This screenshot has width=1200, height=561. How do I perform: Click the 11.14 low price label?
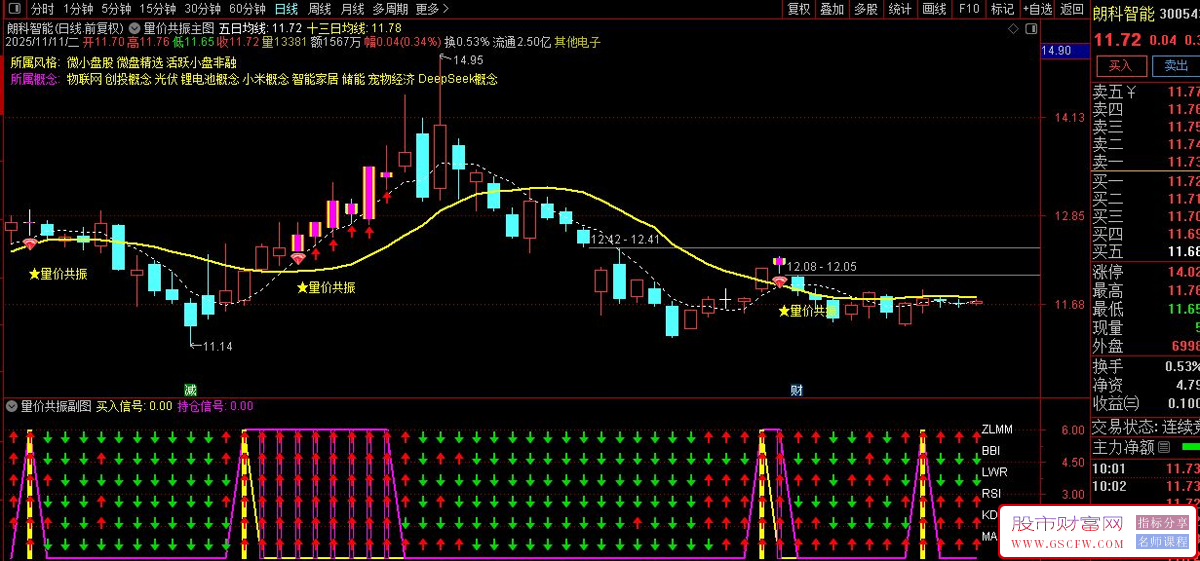217,346
